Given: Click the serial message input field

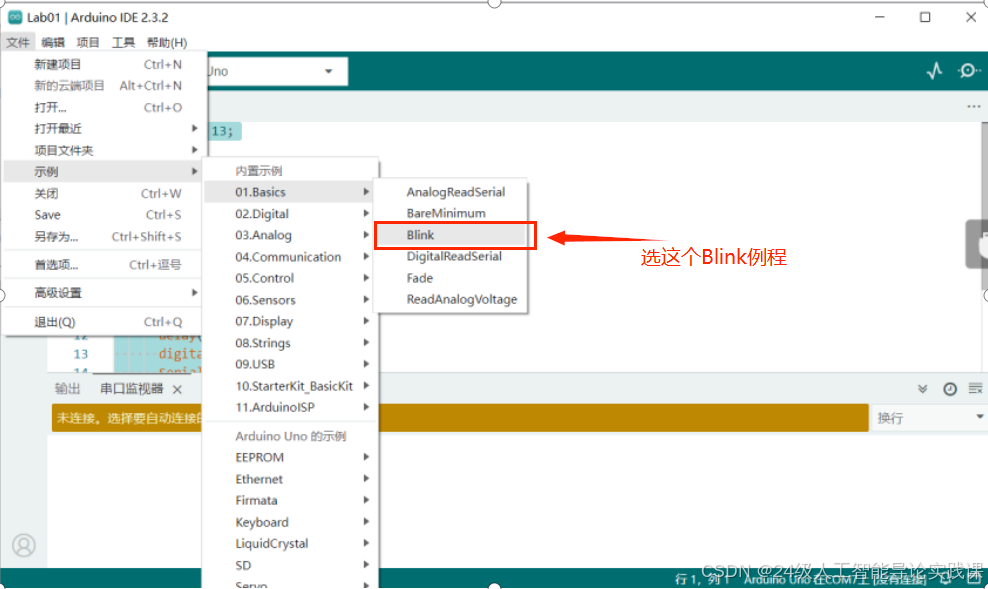Looking at the screenshot, I should [460, 418].
